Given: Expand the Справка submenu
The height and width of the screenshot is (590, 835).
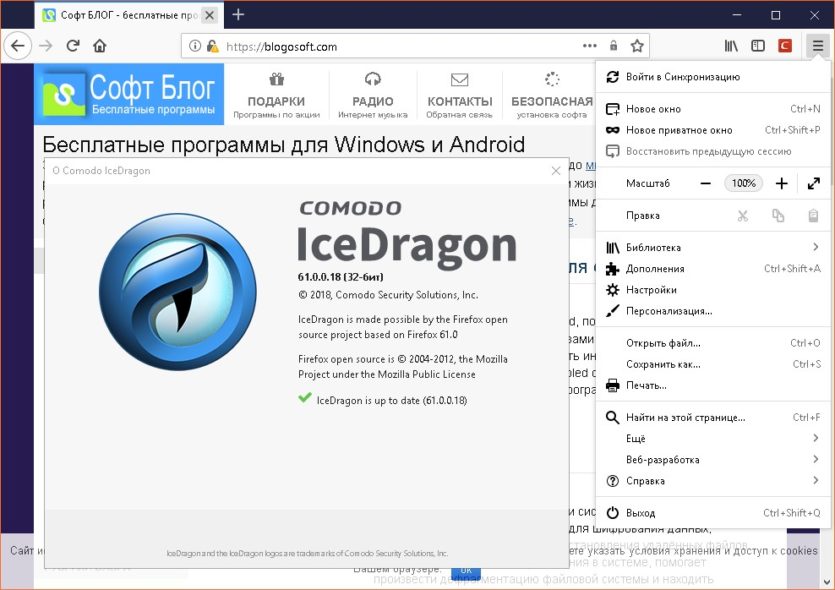Looking at the screenshot, I should coord(713,481).
